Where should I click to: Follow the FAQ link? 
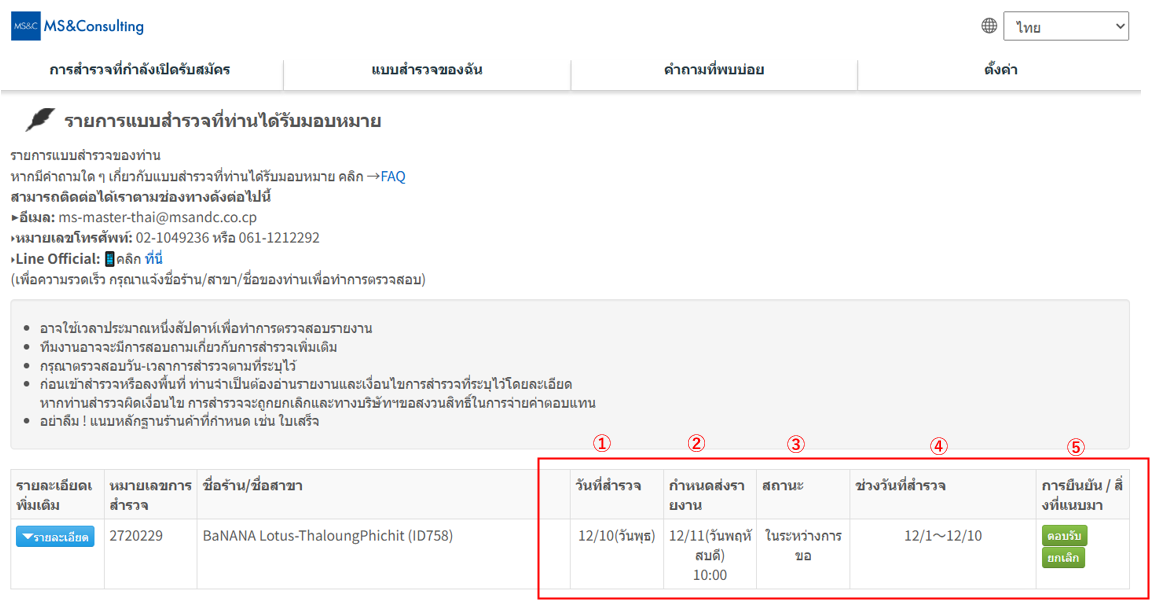(x=393, y=176)
